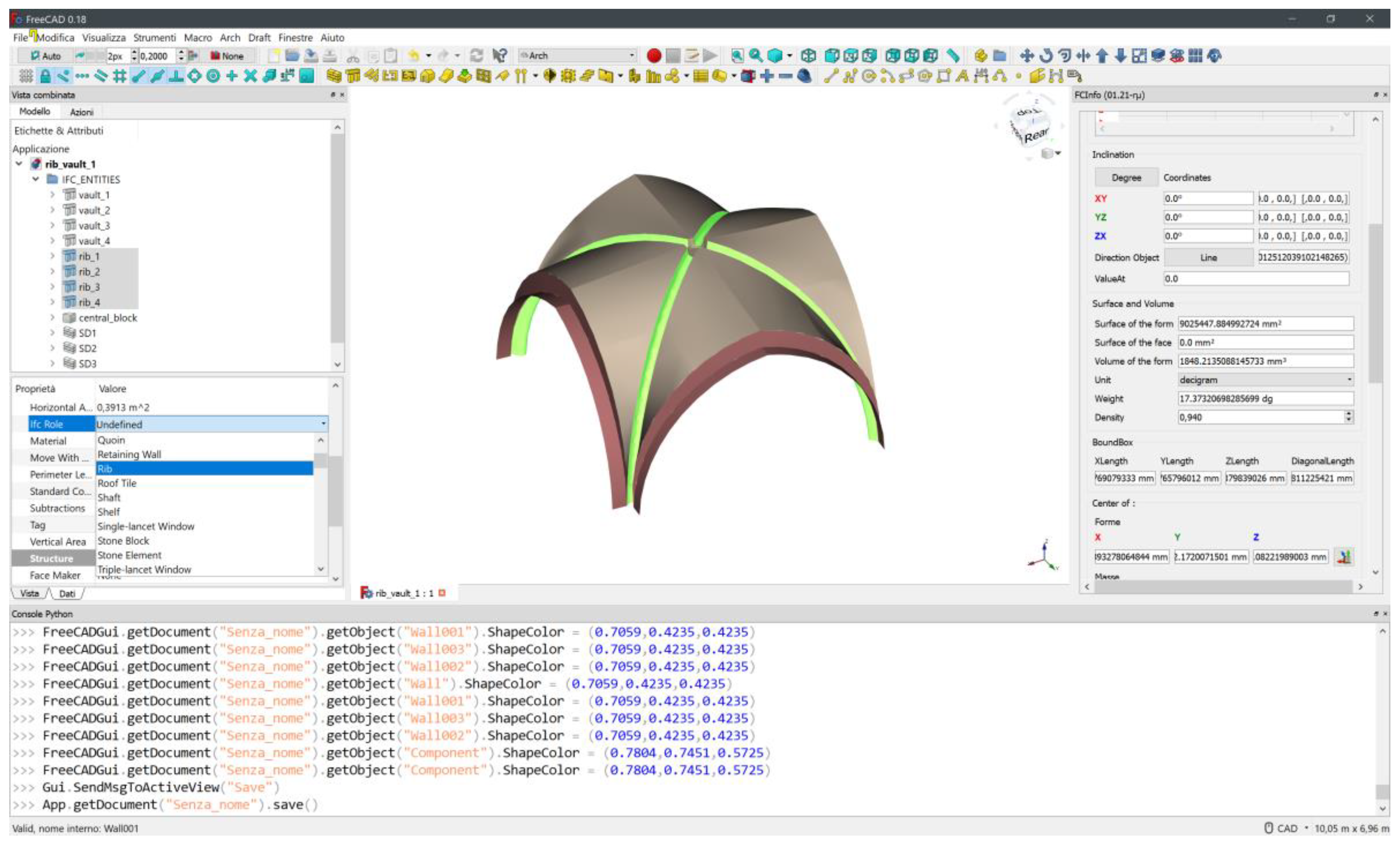
Task: Open the Macro menu
Action: pos(198,38)
